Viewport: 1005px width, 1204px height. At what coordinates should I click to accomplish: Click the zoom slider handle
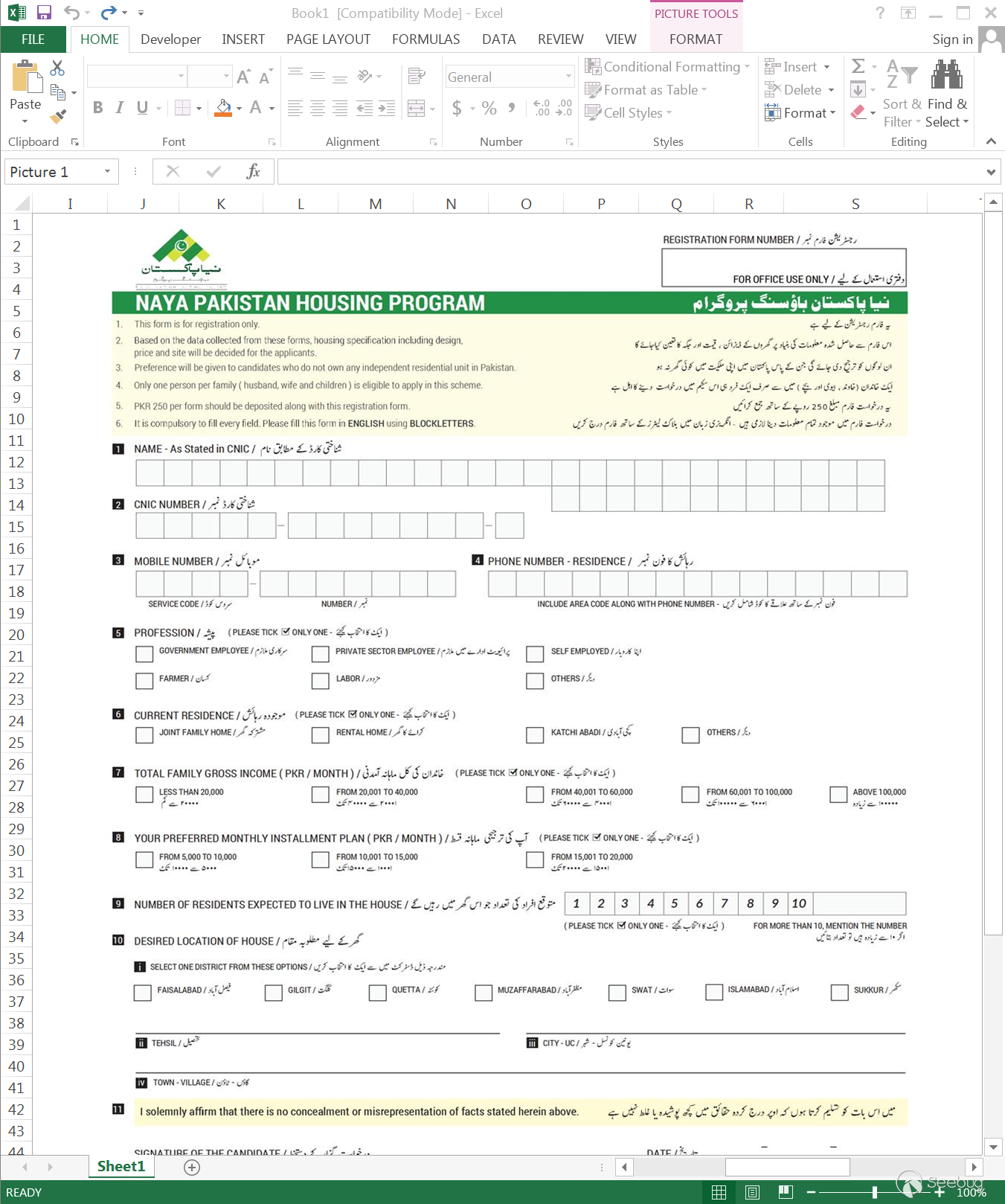[875, 1192]
